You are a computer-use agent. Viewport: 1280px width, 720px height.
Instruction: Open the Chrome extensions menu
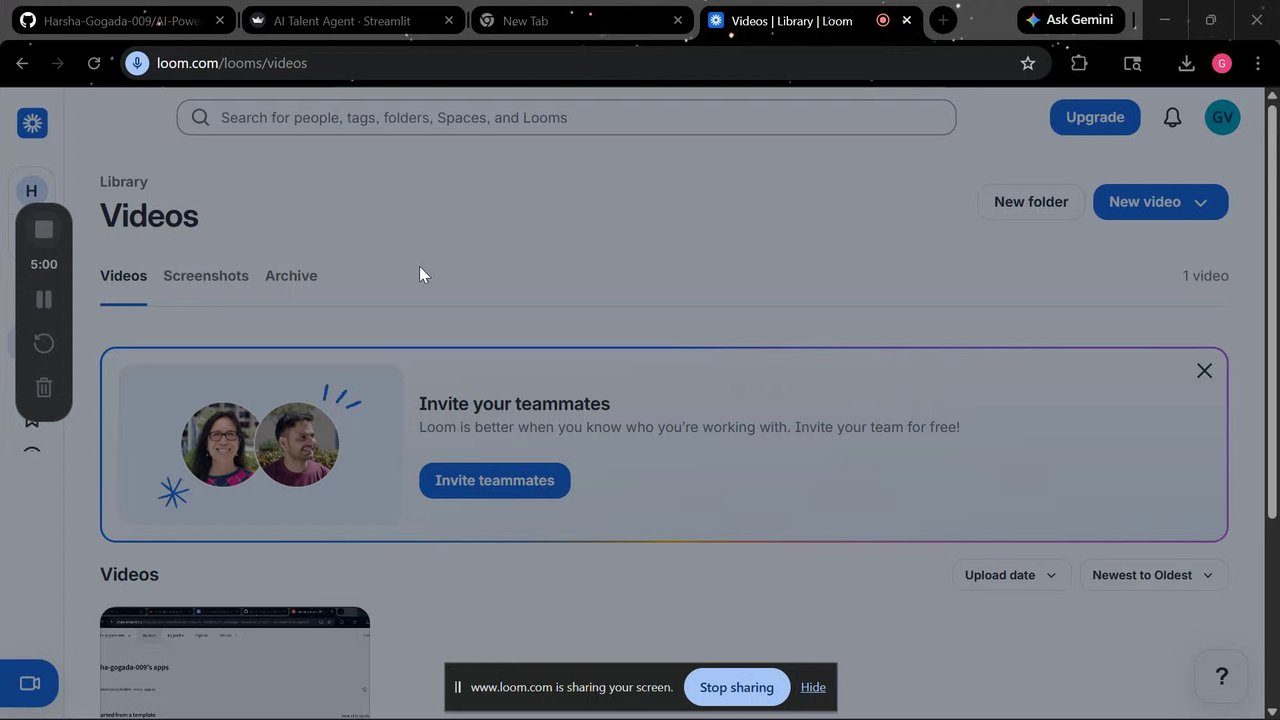click(x=1079, y=63)
